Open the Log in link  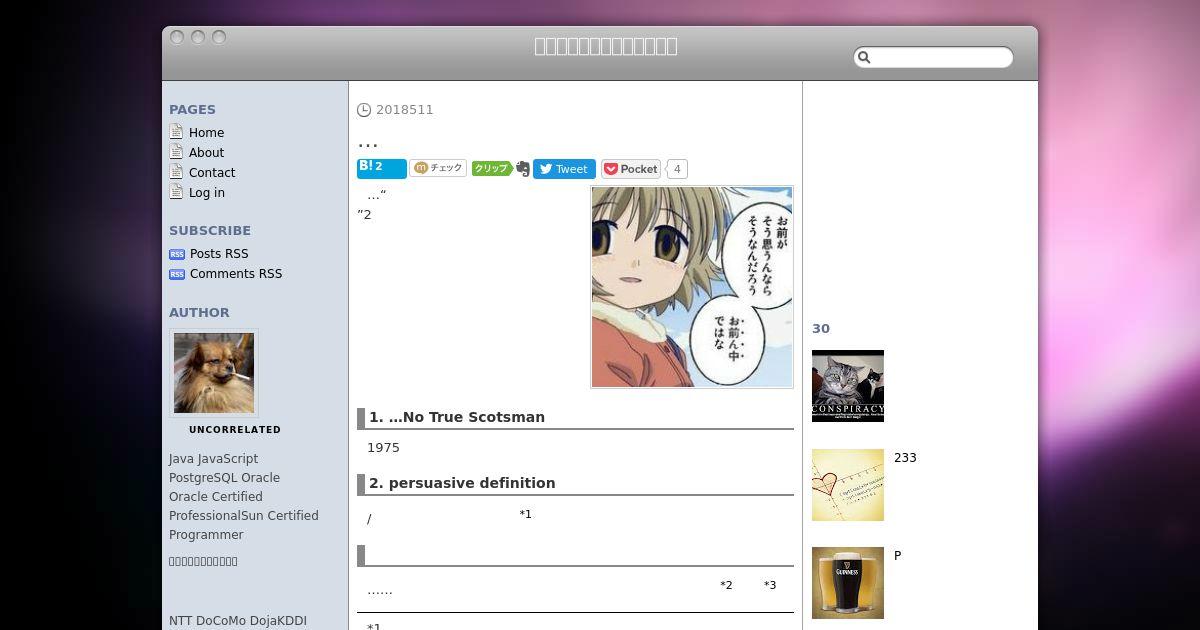click(207, 192)
